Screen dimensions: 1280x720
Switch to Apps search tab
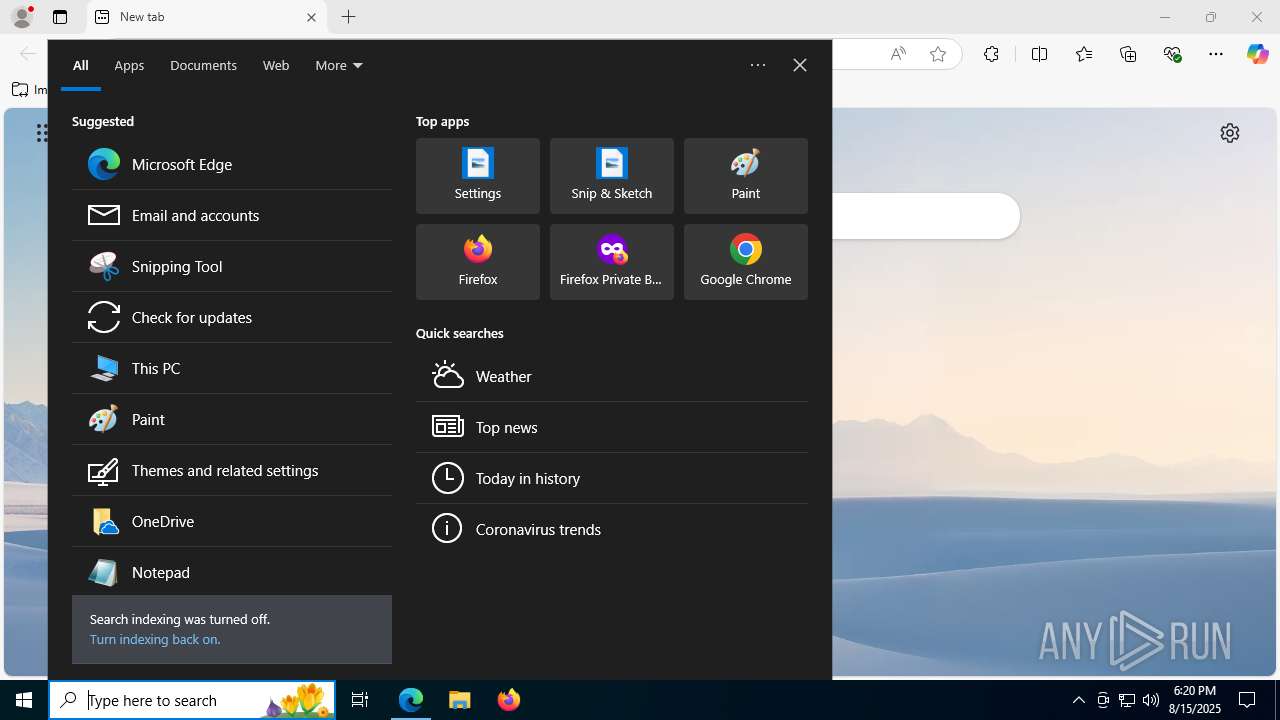(129, 65)
